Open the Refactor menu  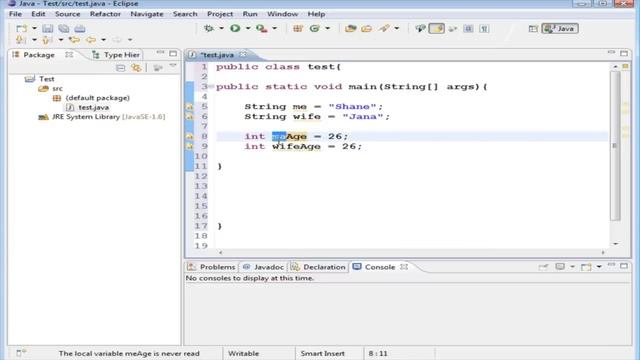point(105,14)
